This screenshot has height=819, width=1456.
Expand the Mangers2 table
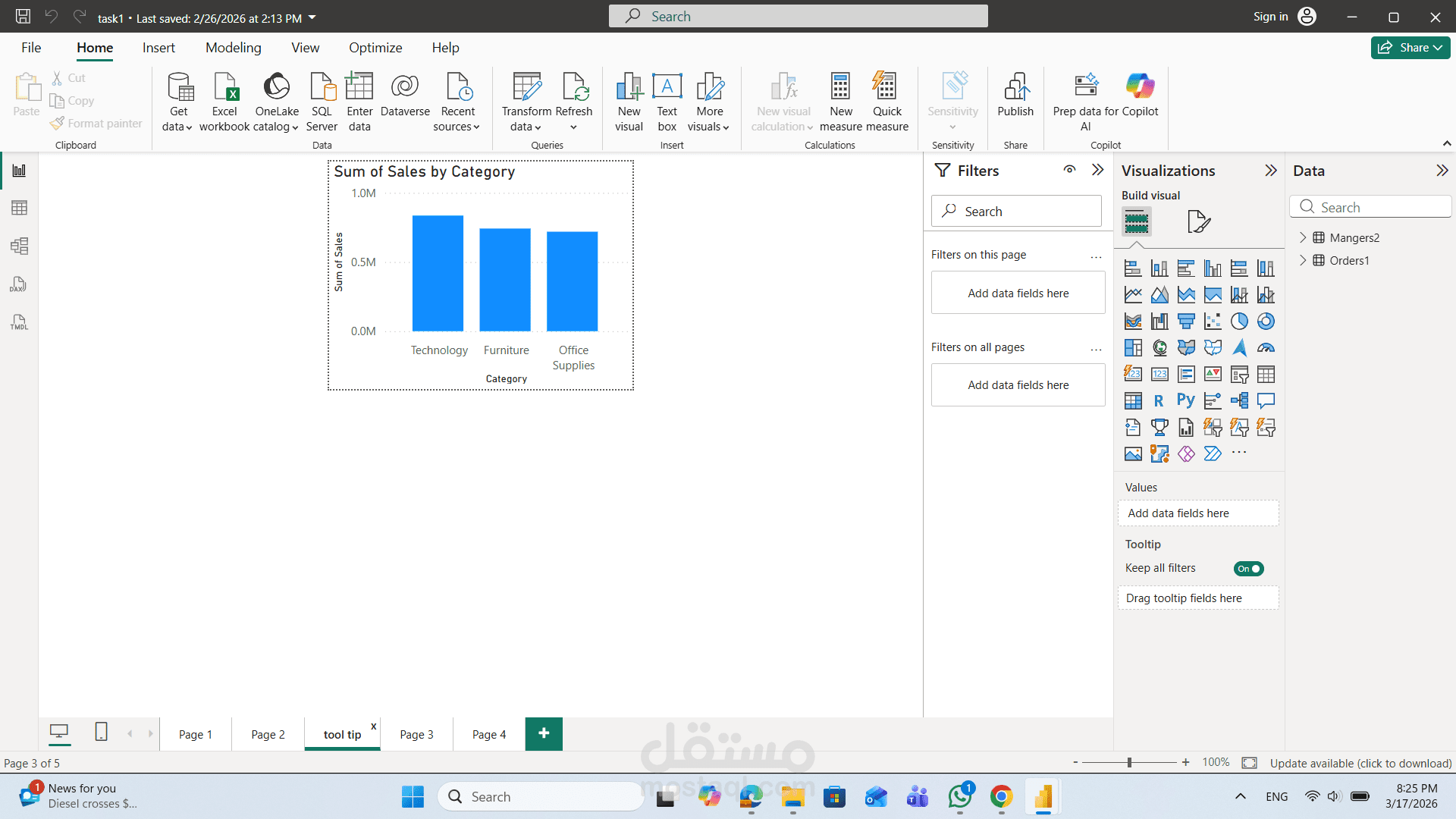click(1303, 237)
